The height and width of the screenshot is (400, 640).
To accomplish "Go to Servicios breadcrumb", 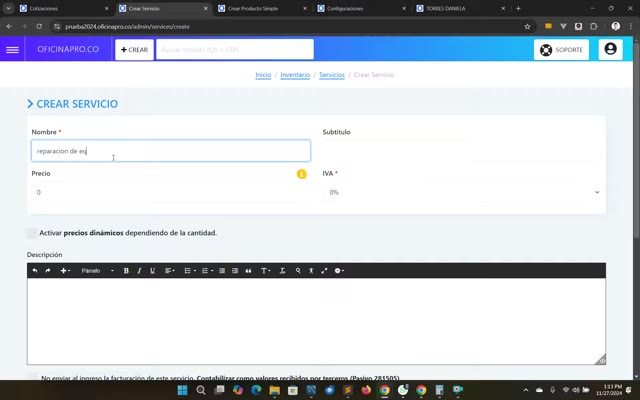I will [x=332, y=75].
